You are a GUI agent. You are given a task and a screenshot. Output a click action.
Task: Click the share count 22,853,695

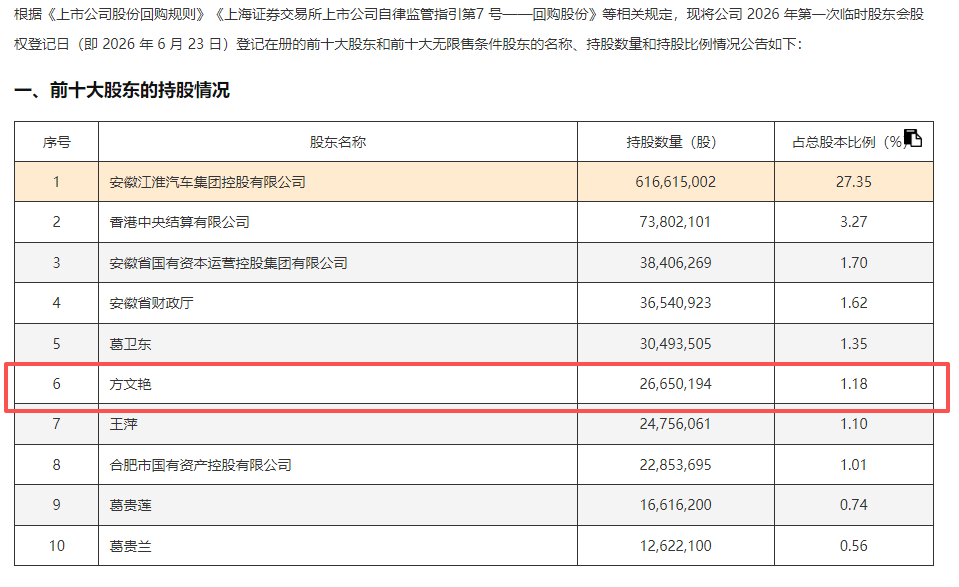pos(675,465)
